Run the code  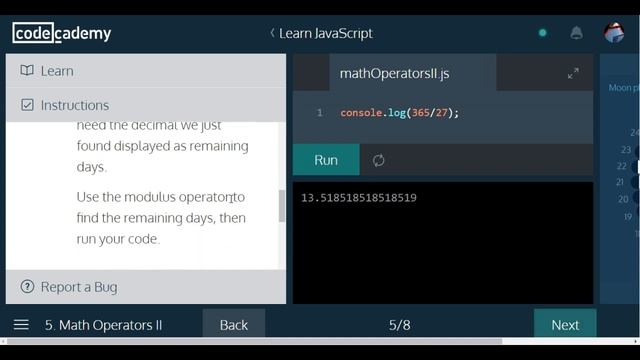point(326,160)
